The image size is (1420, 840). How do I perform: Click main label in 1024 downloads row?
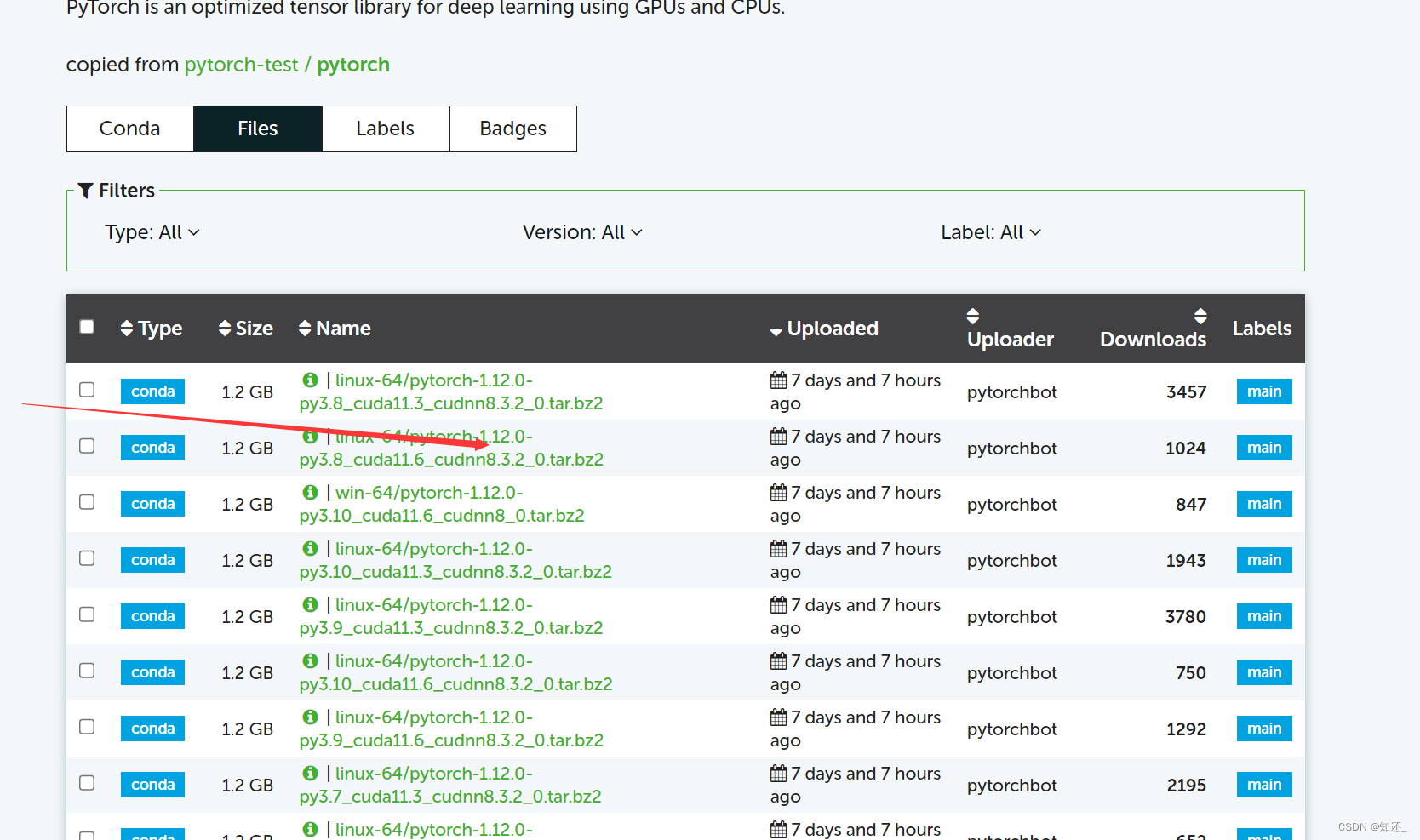(1264, 448)
